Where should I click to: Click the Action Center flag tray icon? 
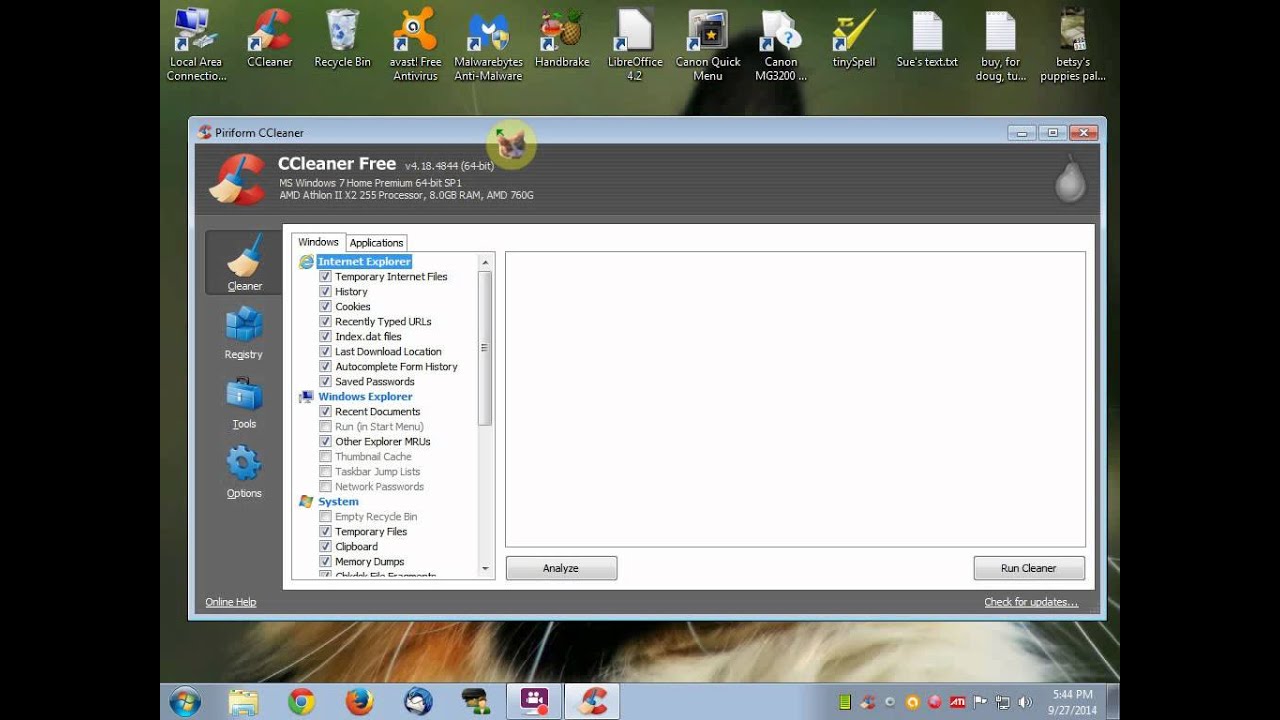pos(980,702)
